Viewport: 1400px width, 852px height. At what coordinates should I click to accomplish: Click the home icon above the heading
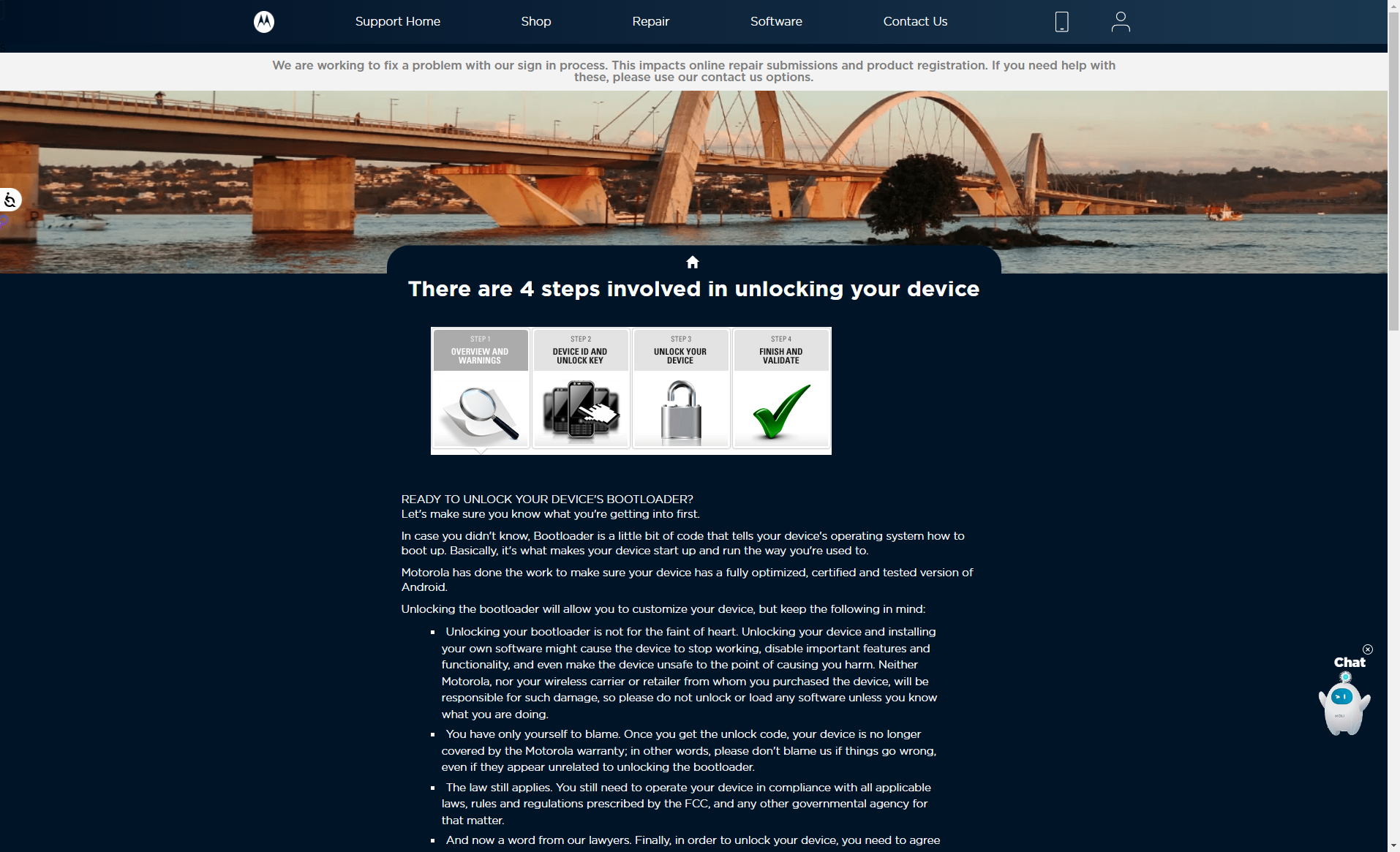[x=693, y=262]
